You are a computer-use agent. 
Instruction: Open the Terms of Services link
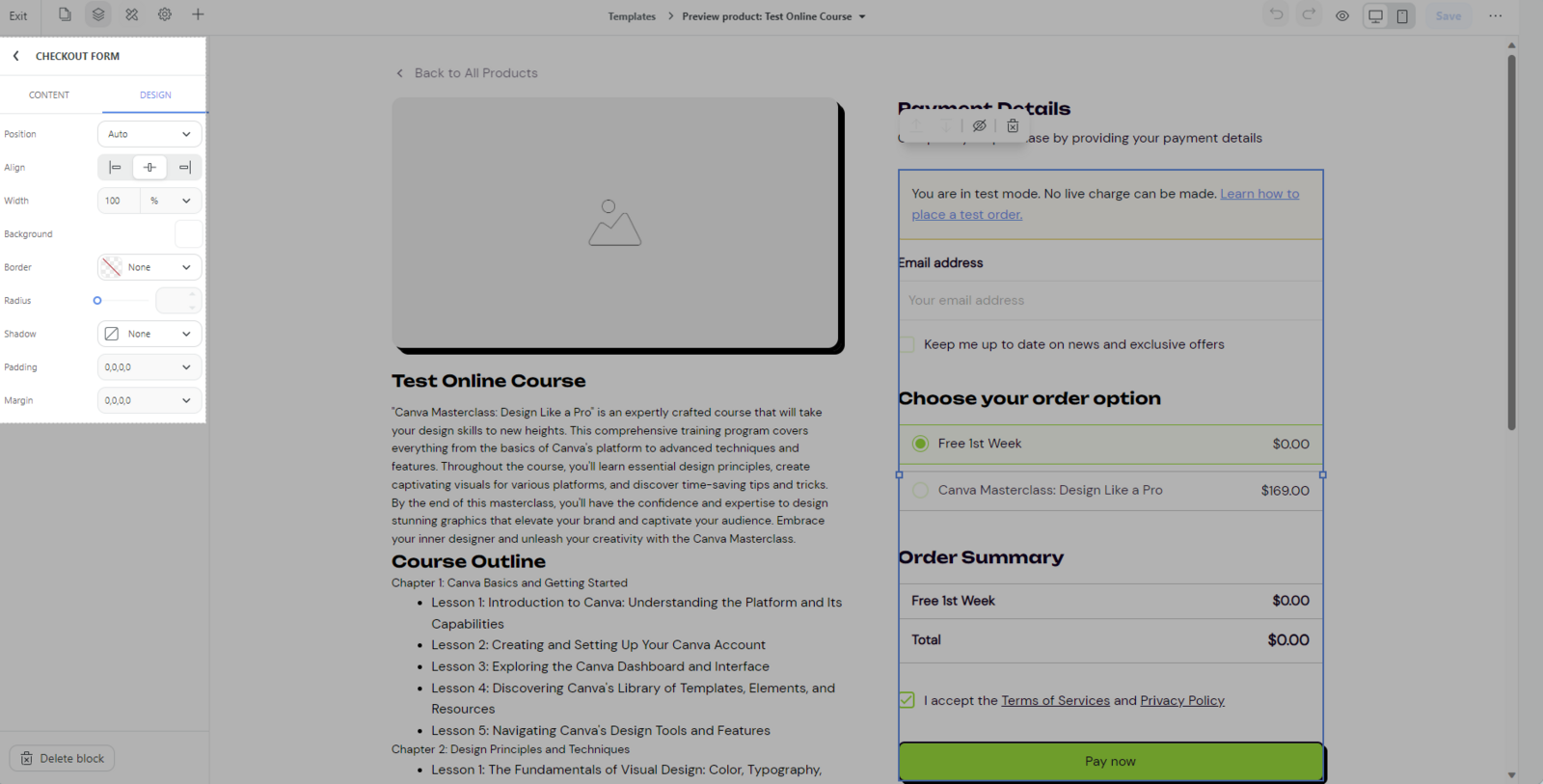click(1055, 701)
